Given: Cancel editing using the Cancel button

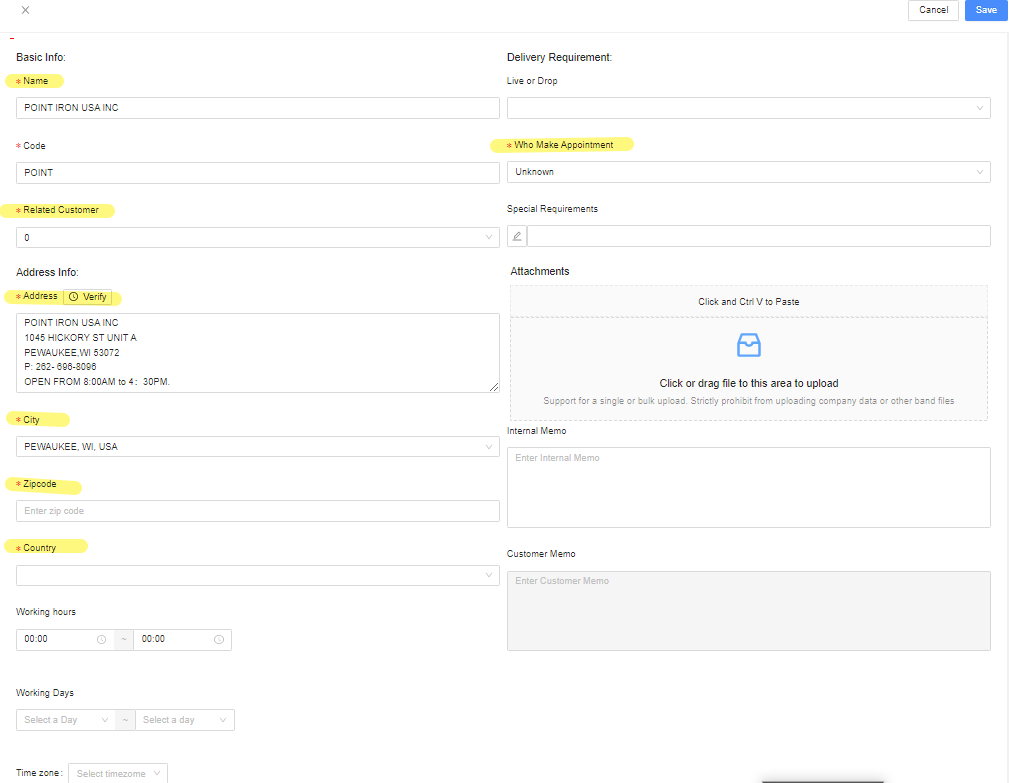Looking at the screenshot, I should tap(933, 10).
